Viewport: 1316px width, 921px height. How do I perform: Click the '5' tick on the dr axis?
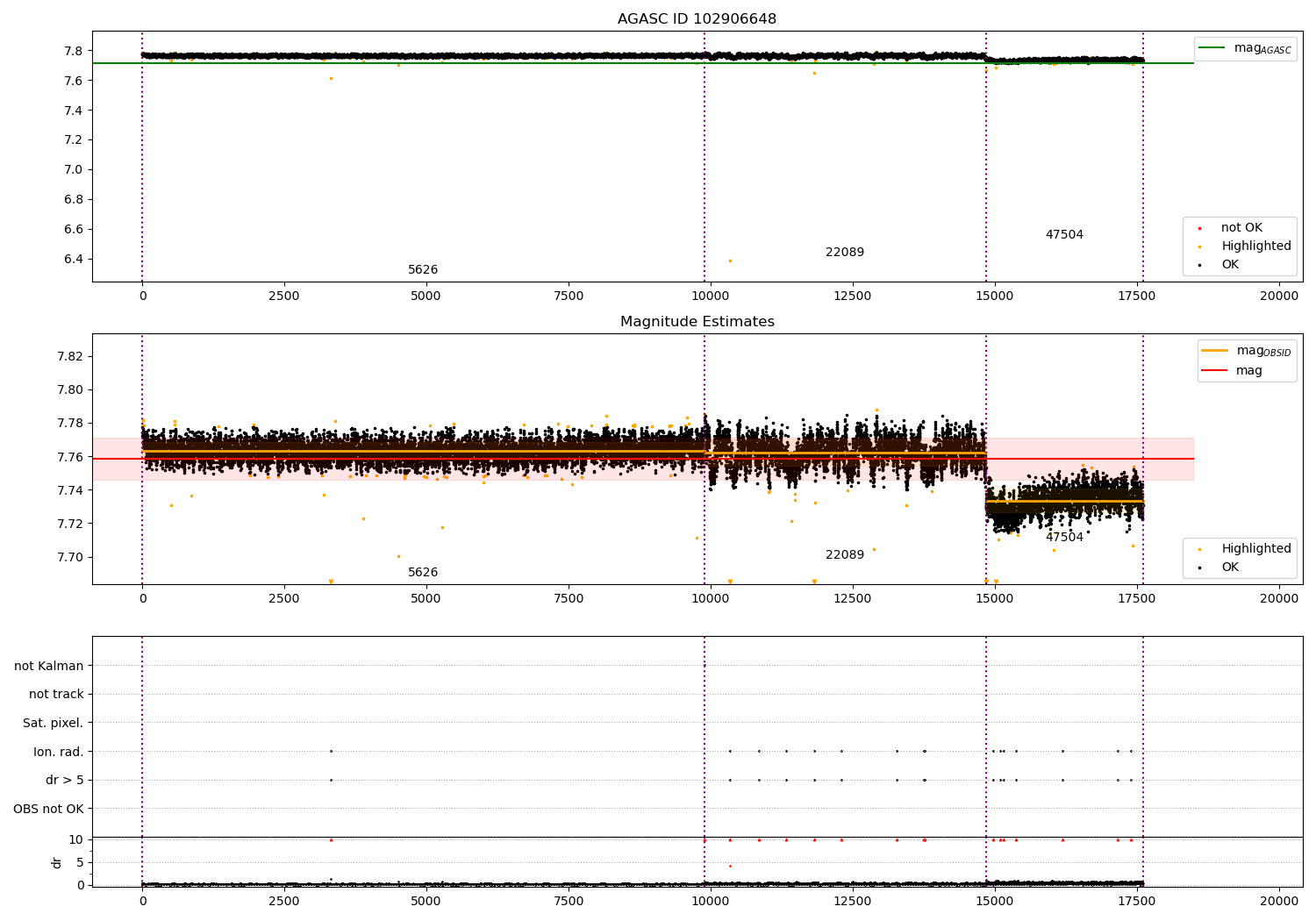point(80,863)
